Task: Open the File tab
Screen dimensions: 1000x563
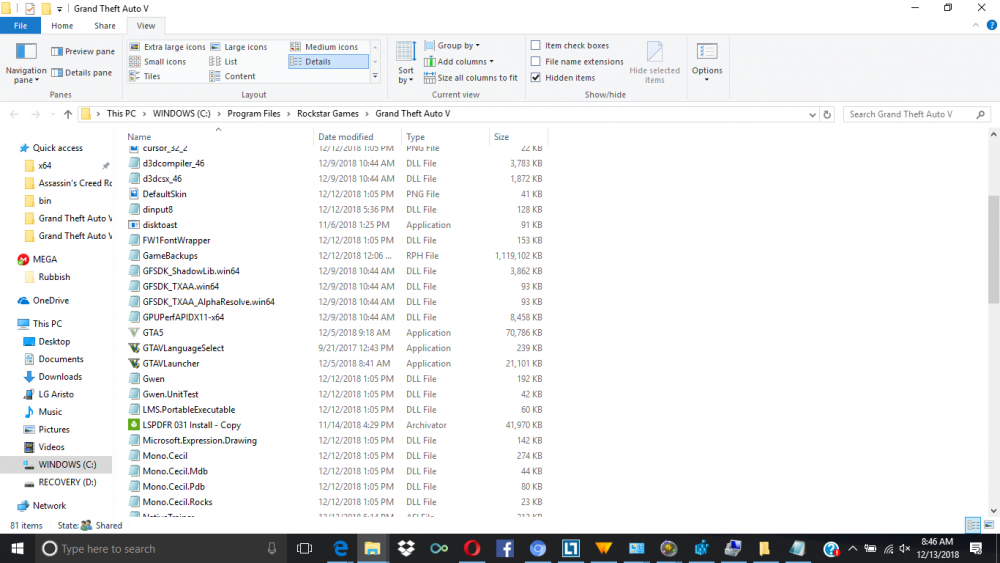Action: point(20,26)
